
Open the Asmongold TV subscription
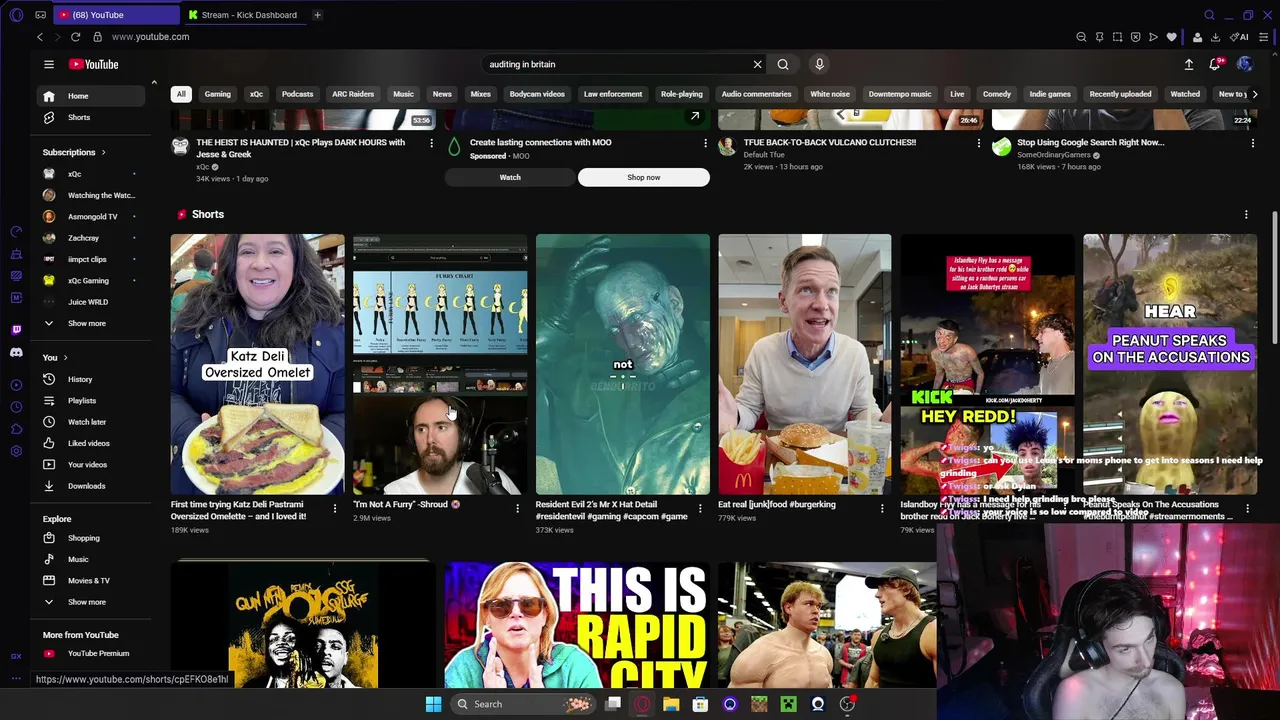[92, 216]
